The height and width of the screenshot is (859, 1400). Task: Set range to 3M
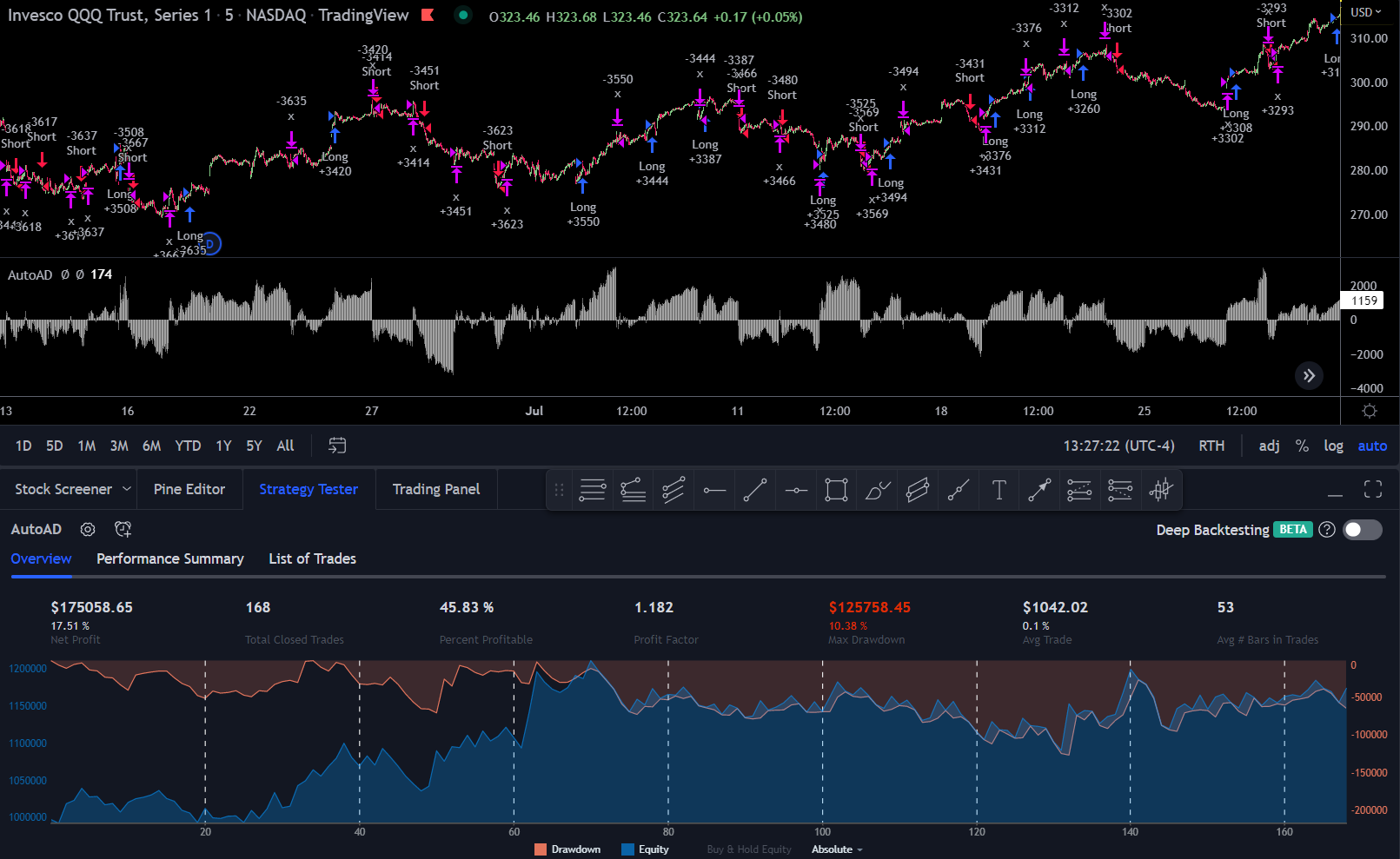pos(119,446)
